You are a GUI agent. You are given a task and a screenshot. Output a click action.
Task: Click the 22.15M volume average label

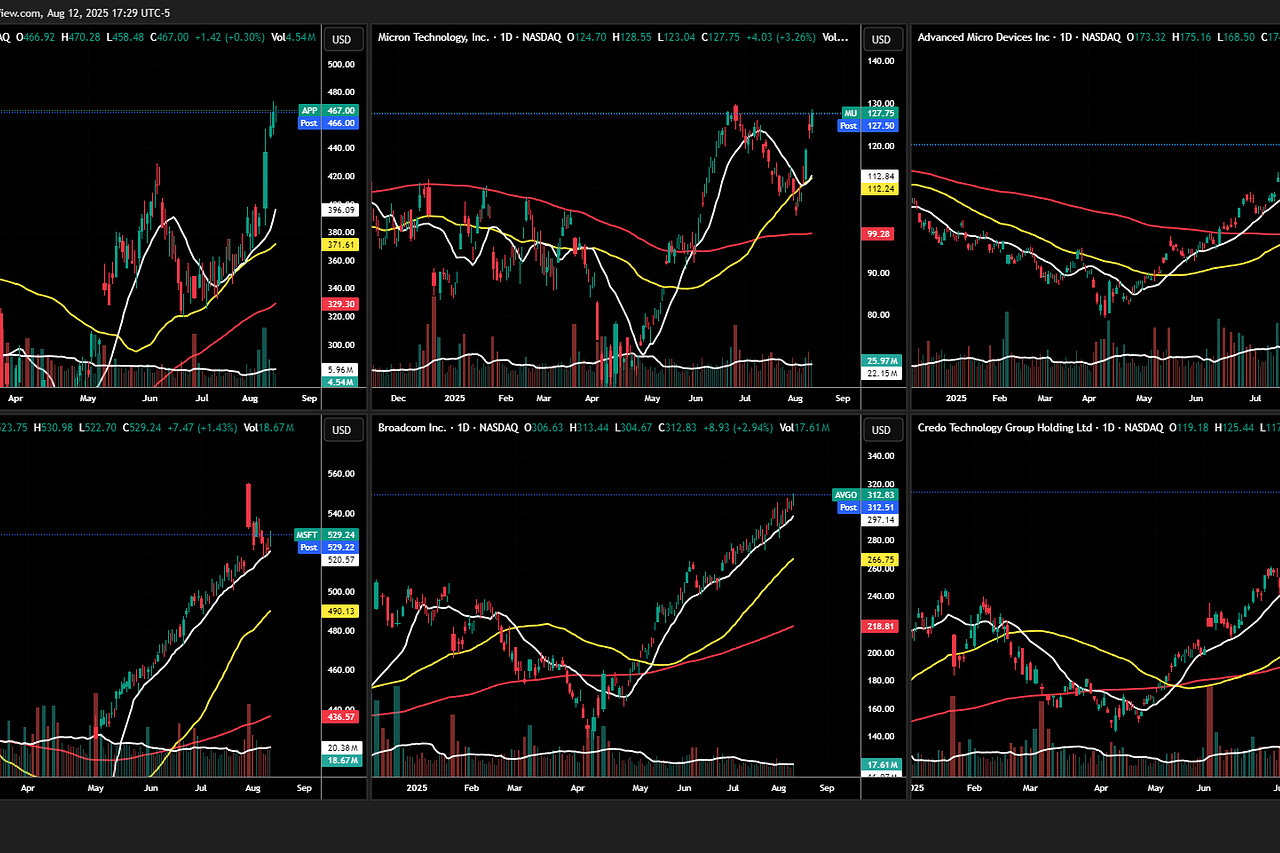(x=881, y=373)
